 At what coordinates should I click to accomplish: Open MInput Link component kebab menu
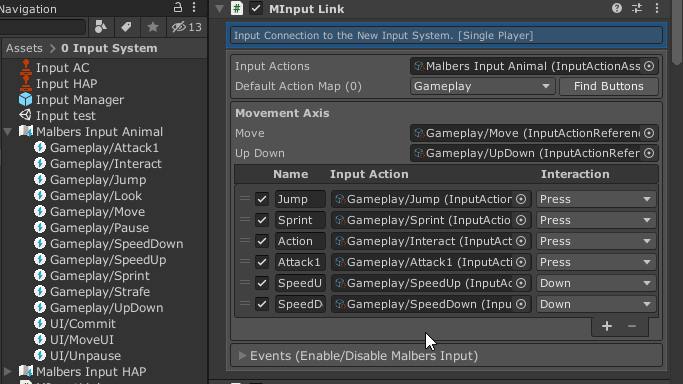pyautogui.click(x=657, y=8)
